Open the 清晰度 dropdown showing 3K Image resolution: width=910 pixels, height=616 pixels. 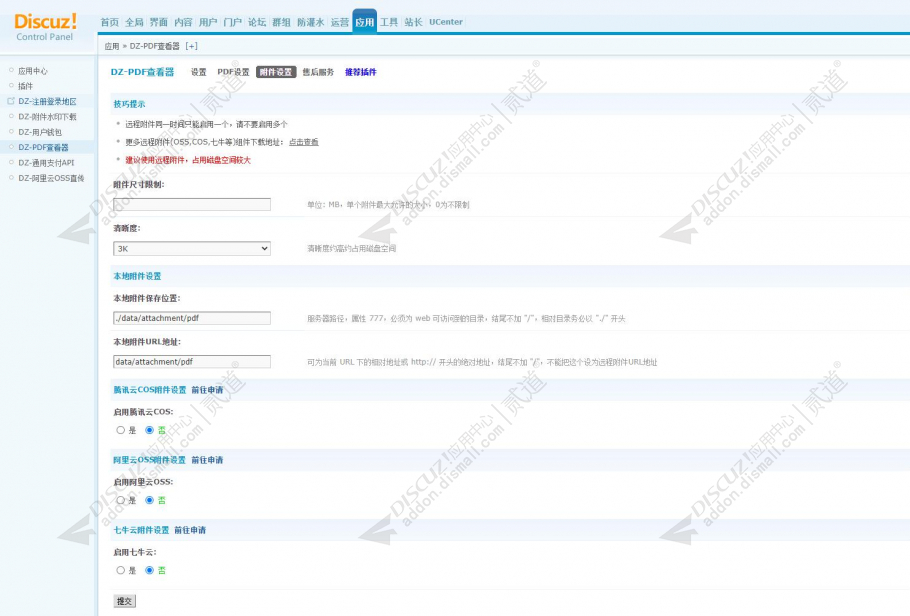tap(192, 248)
